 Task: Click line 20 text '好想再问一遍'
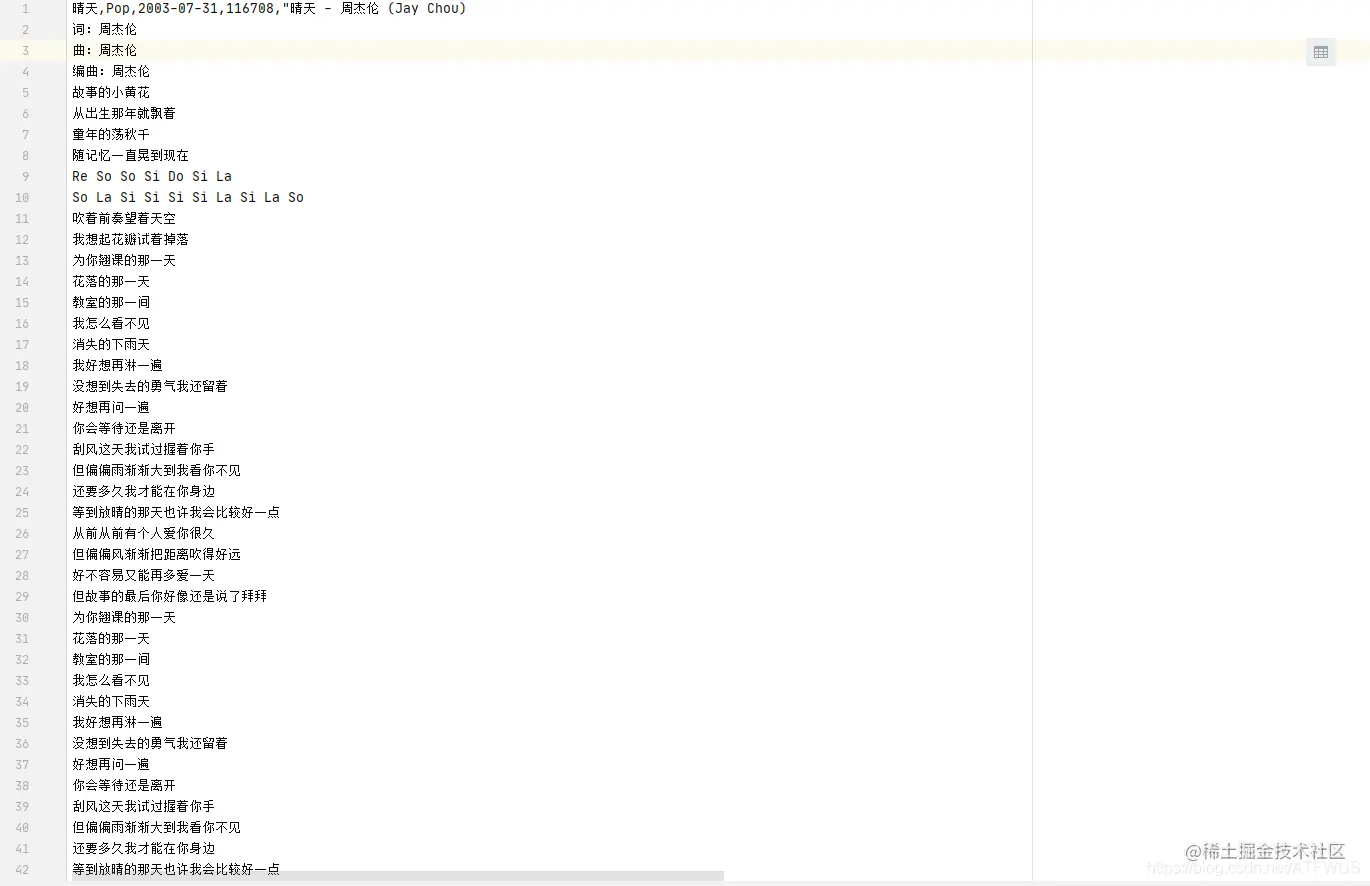coord(111,407)
